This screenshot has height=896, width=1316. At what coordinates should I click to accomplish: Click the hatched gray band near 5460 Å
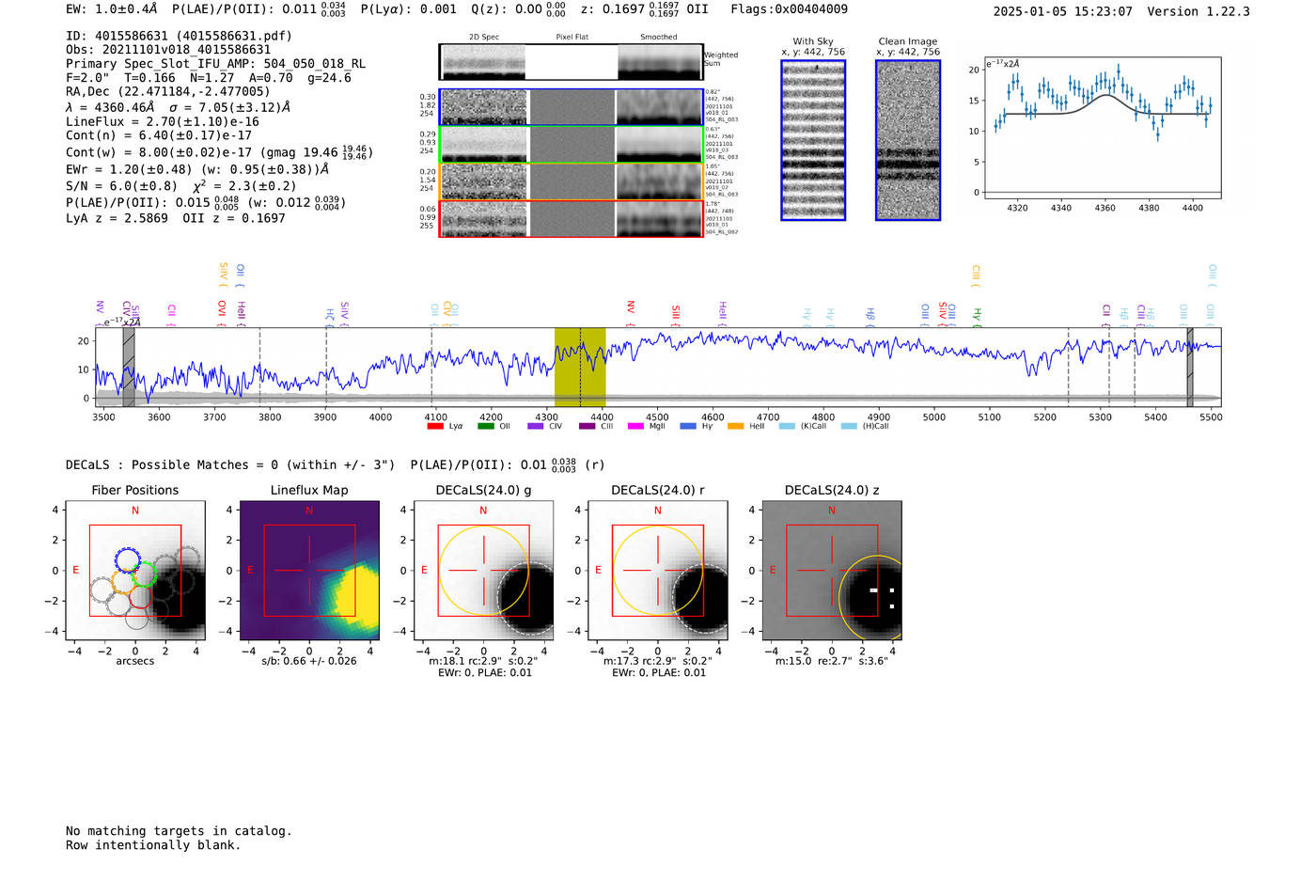pyautogui.click(x=1189, y=368)
